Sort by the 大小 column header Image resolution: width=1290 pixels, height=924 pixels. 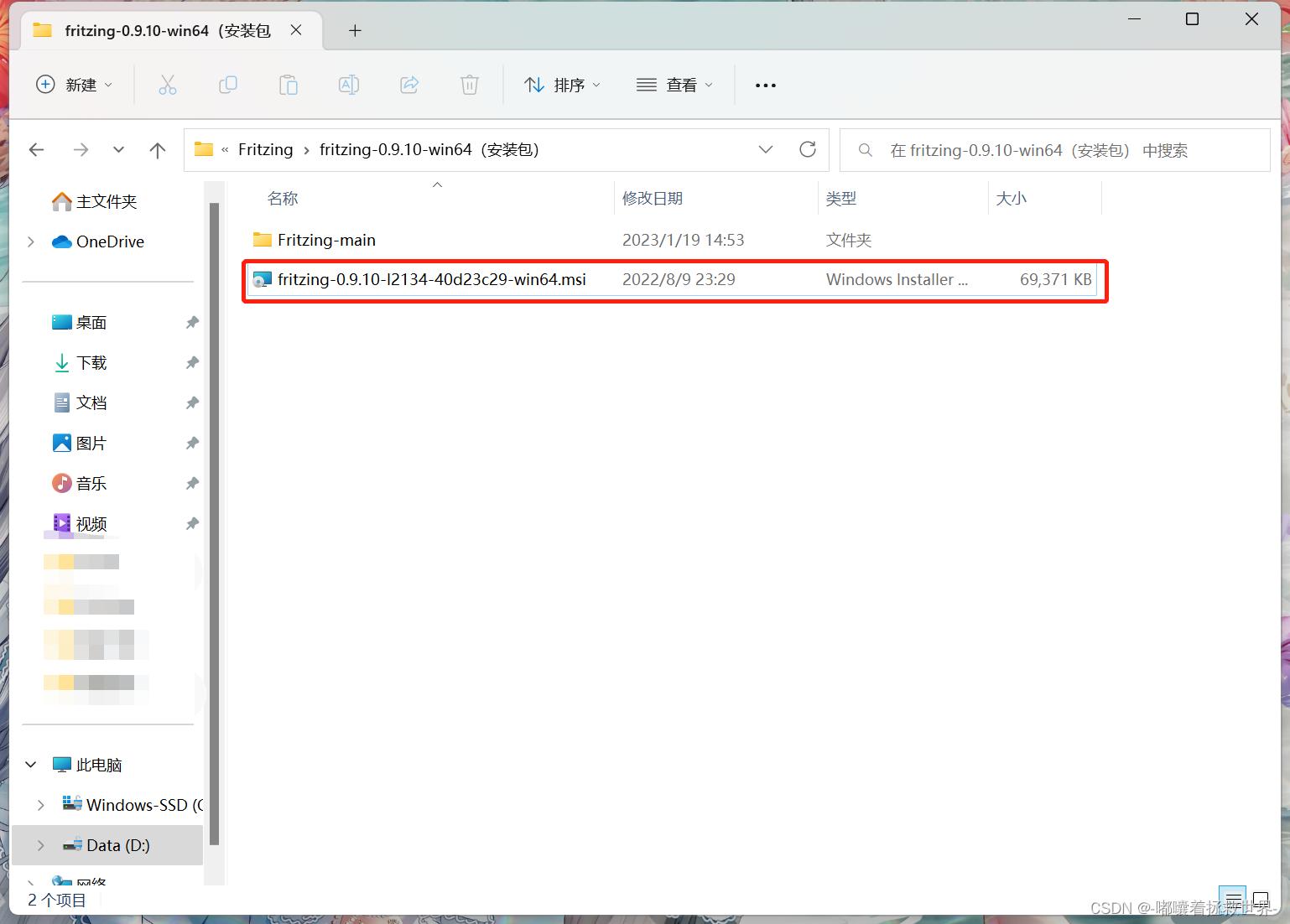pyautogui.click(x=1011, y=199)
